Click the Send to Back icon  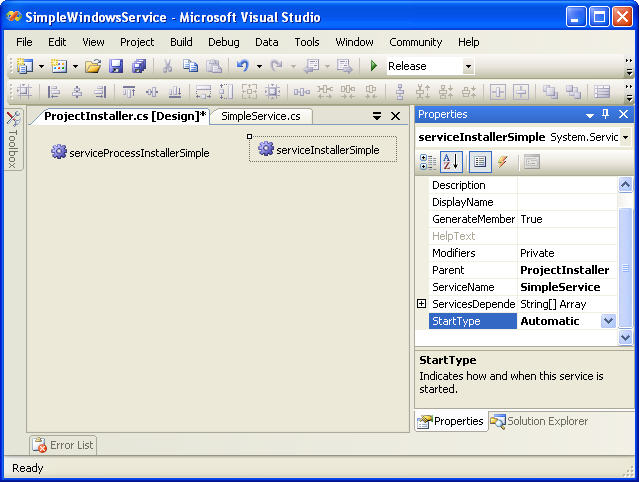click(x=573, y=92)
